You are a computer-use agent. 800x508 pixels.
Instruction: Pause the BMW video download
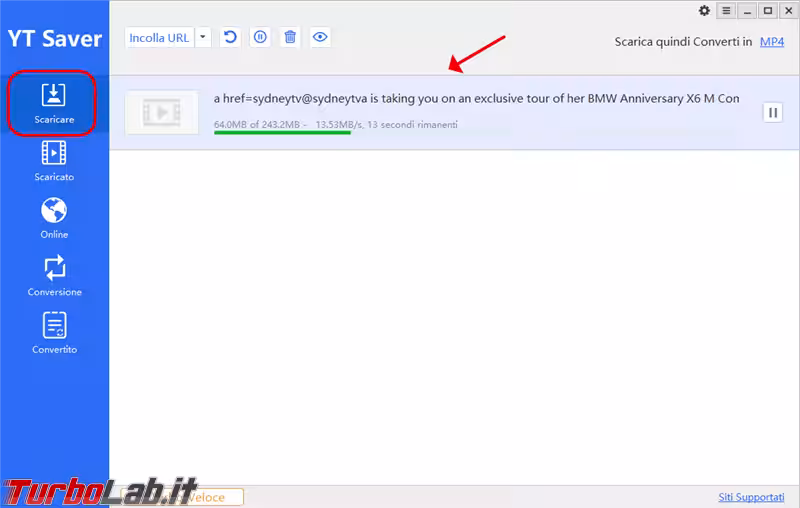(x=772, y=113)
